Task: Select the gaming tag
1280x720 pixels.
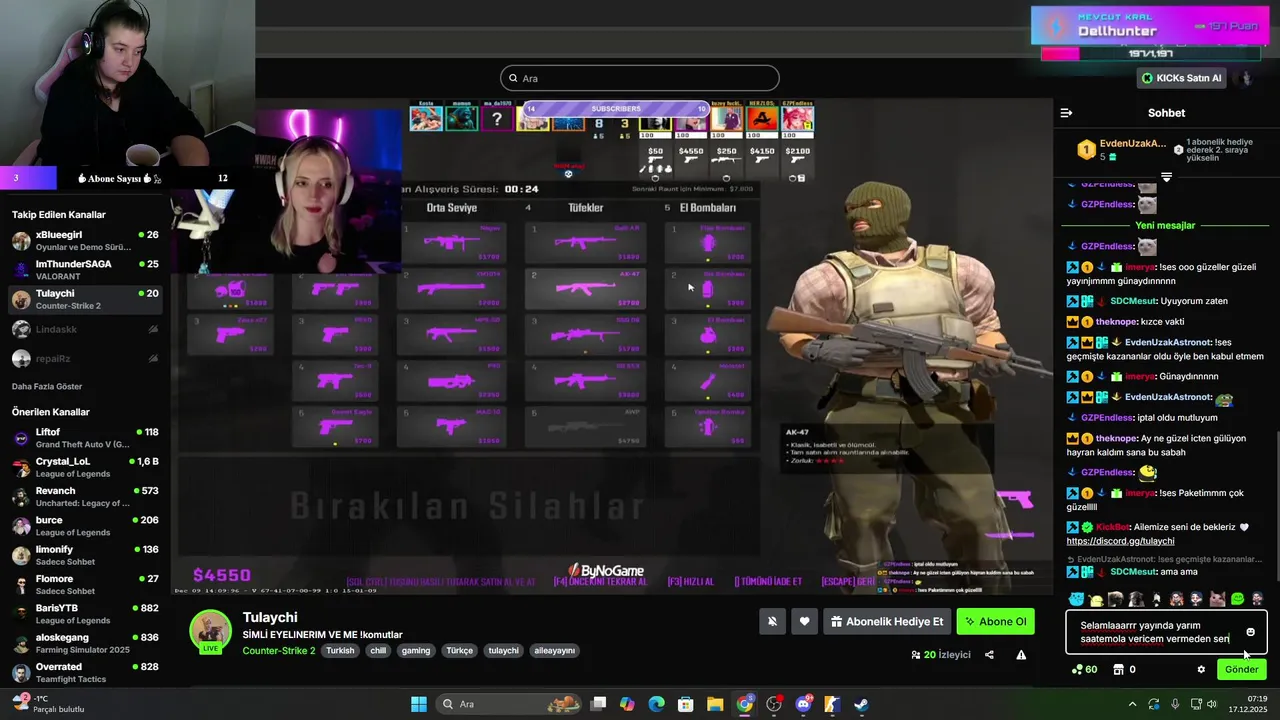Action: [416, 650]
